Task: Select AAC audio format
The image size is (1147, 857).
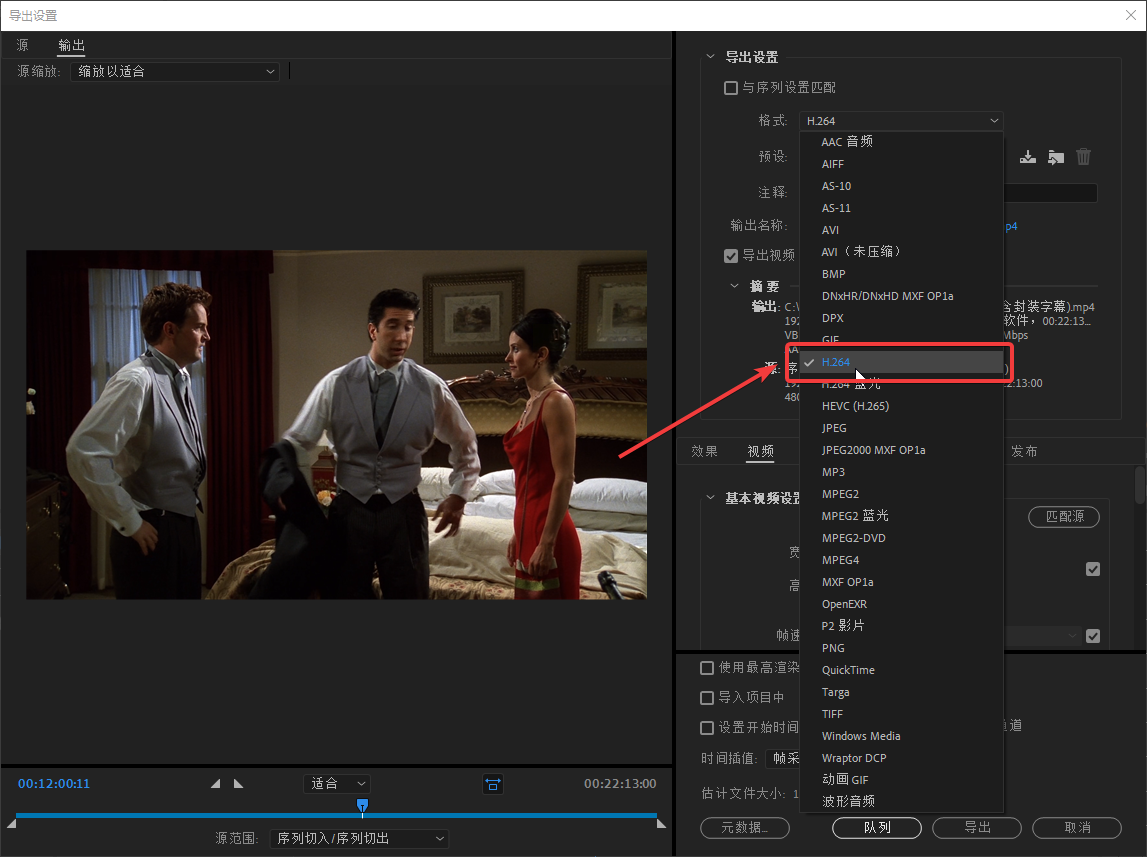Action: point(901,142)
